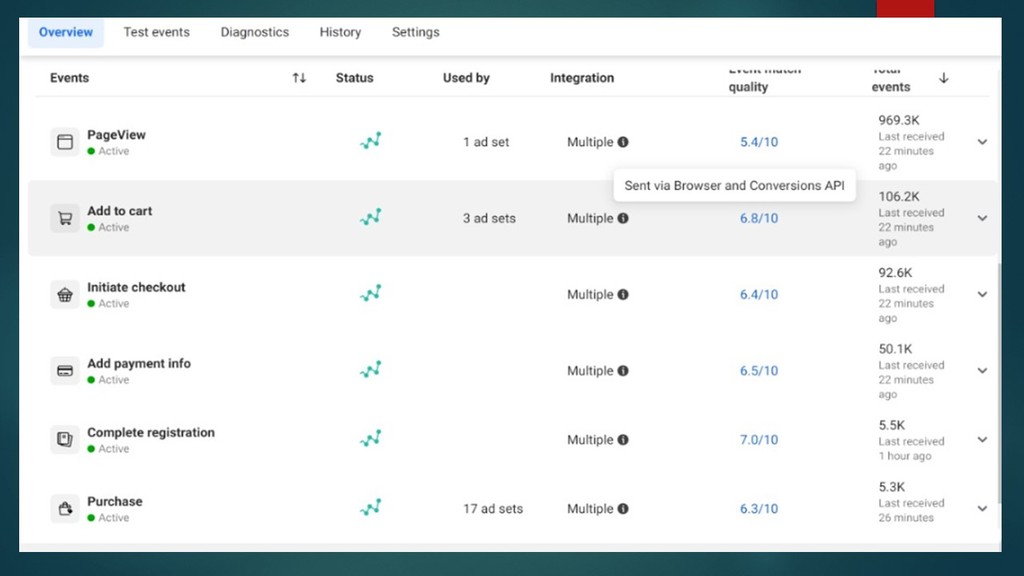1024x576 pixels.
Task: Expand the Initiate checkout event row
Action: (982, 295)
